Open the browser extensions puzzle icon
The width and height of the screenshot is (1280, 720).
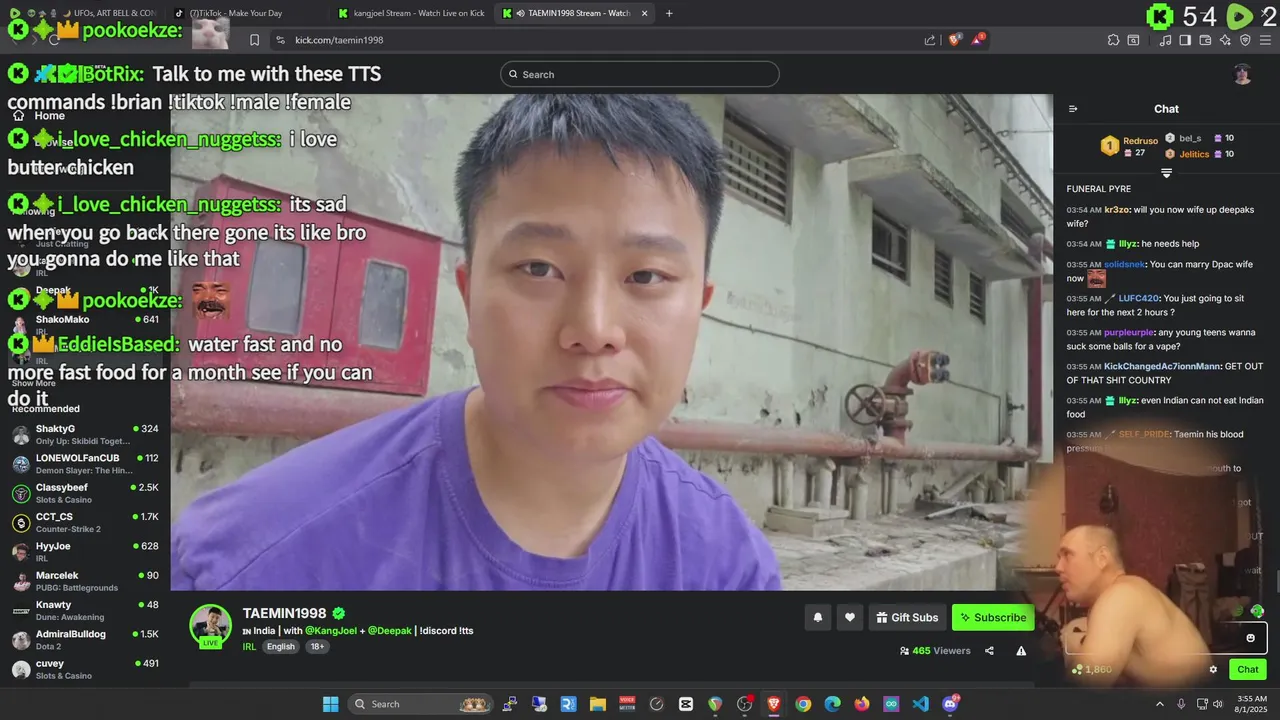point(1113,40)
